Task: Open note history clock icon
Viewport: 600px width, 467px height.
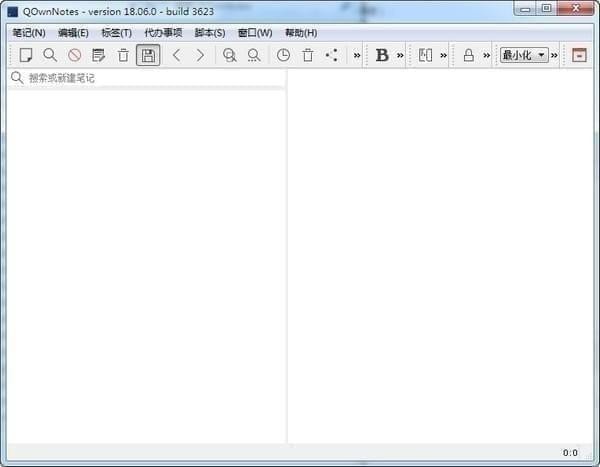Action: pos(283,55)
